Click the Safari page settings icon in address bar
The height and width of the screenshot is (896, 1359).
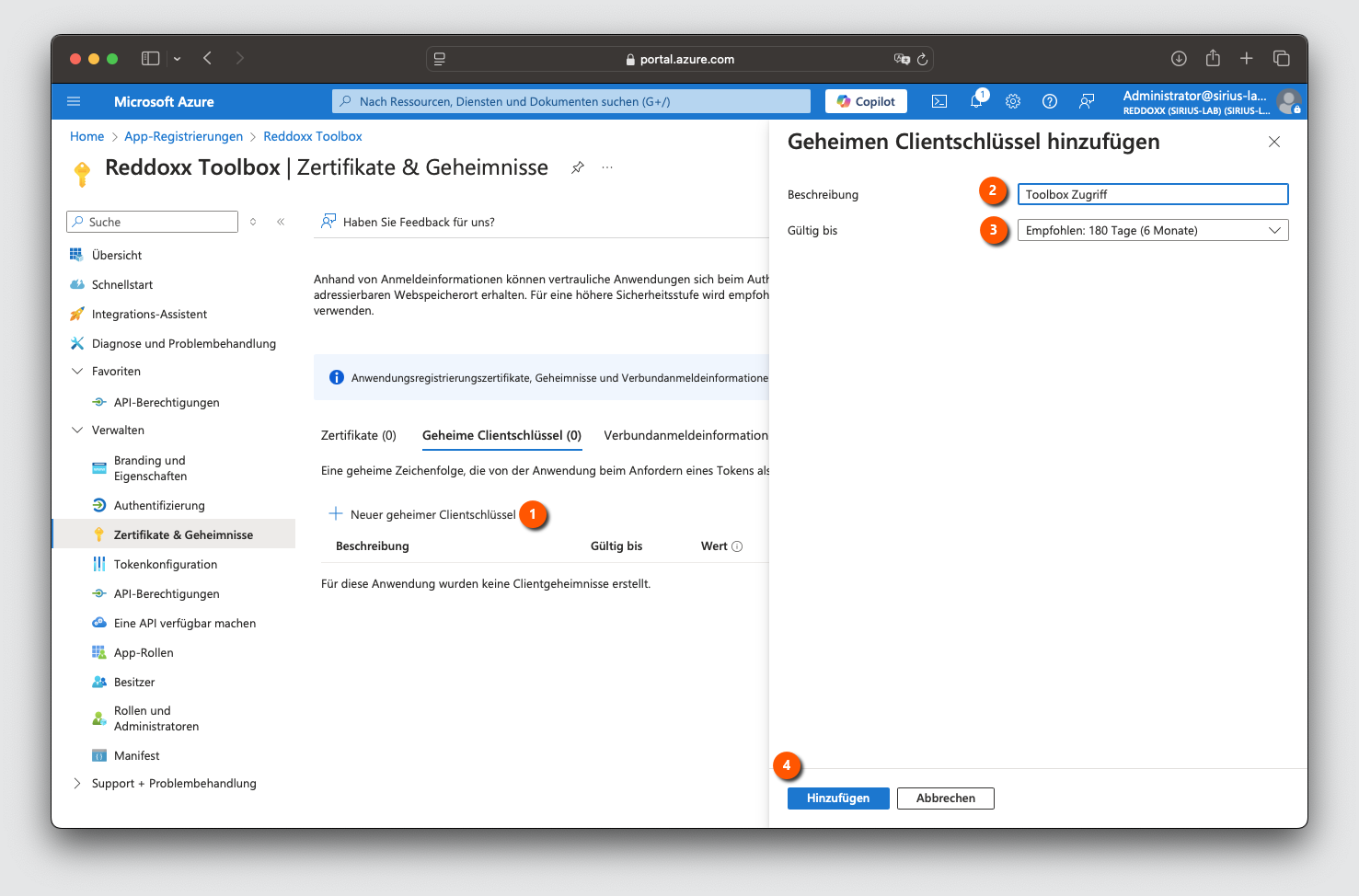tap(440, 59)
